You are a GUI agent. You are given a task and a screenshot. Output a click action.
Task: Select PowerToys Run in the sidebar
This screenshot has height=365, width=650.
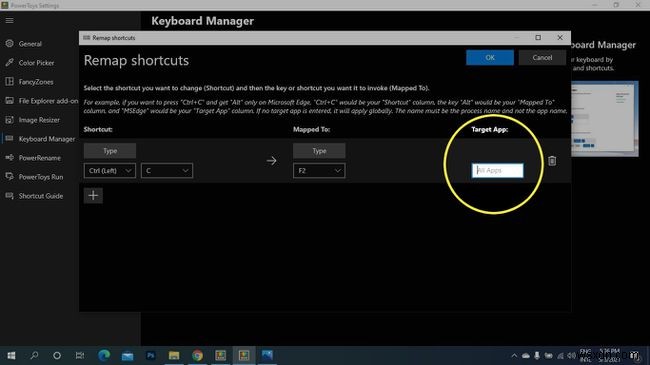[41, 177]
